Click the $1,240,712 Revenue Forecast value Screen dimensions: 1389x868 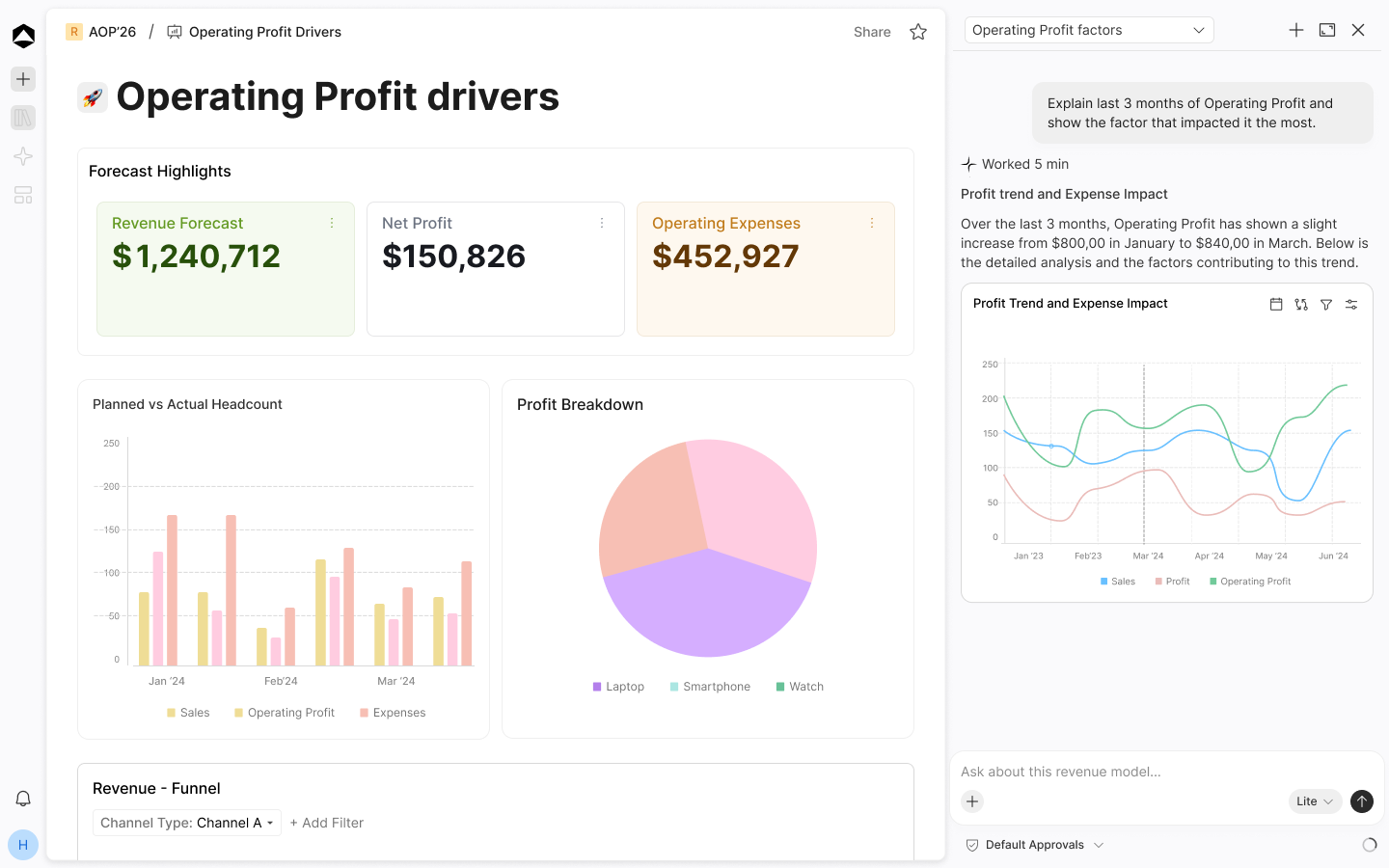[196, 257]
